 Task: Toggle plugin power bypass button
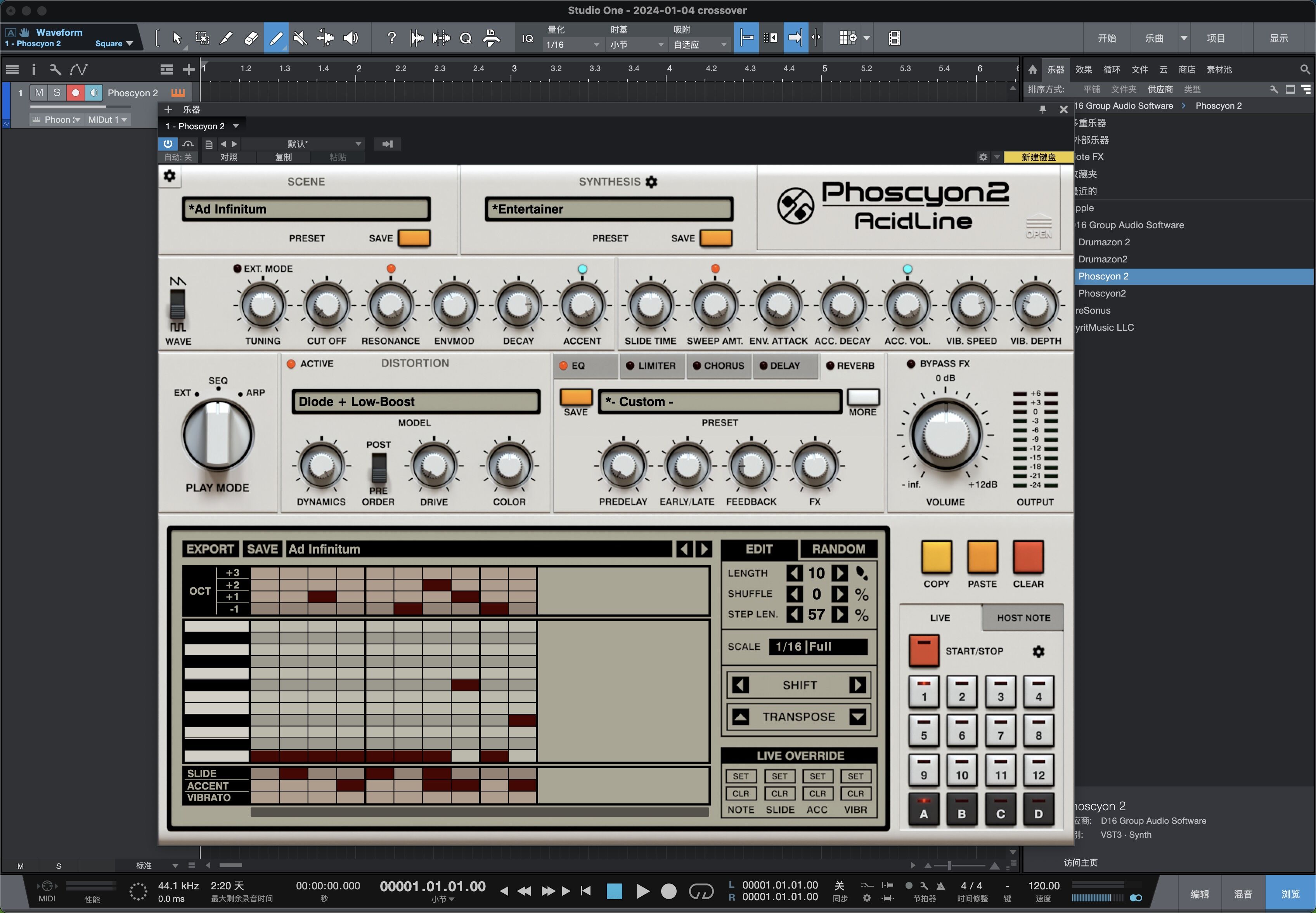point(168,144)
